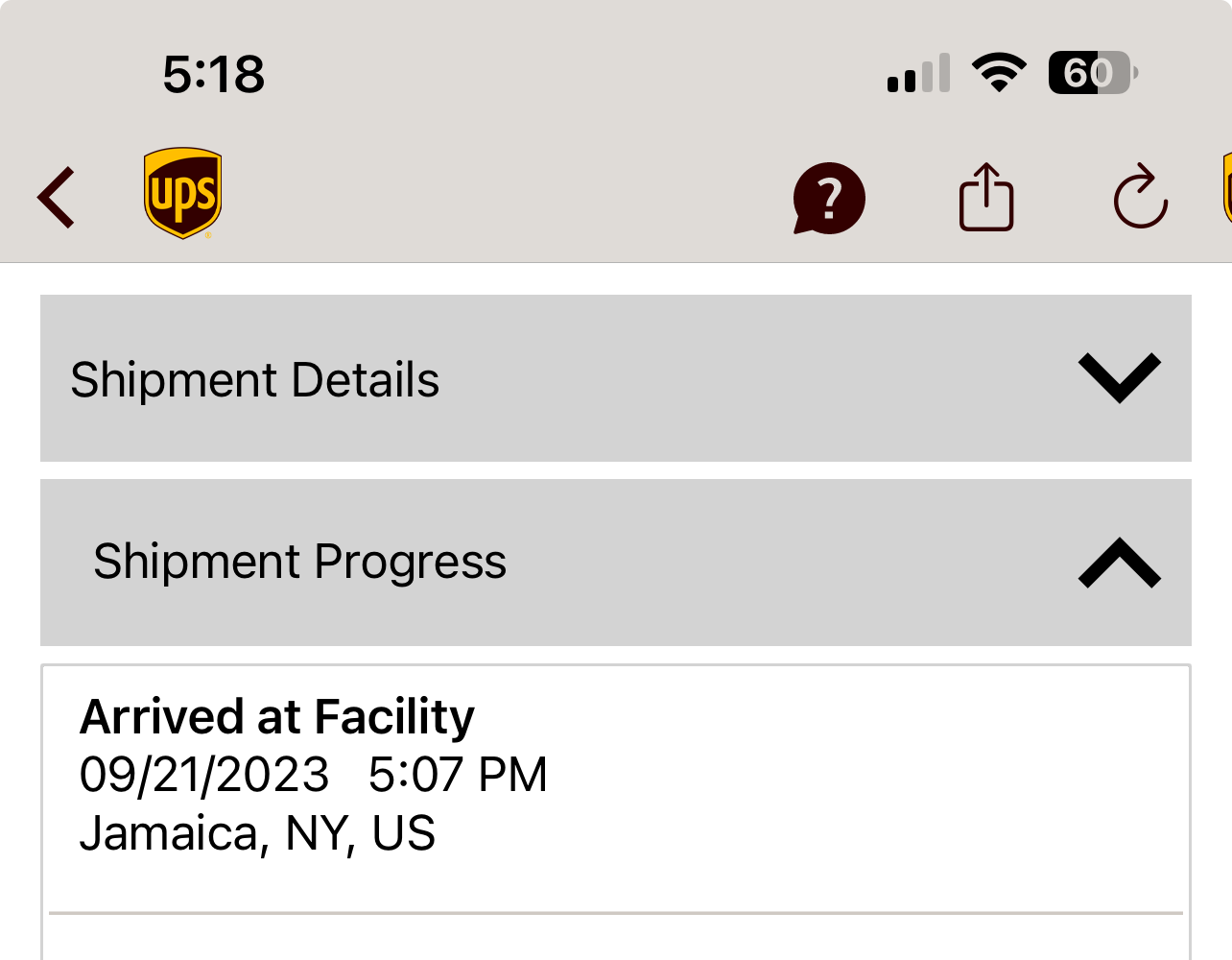Image resolution: width=1232 pixels, height=960 pixels.
Task: Tap the Wi-Fi status icon
Action: (999, 73)
